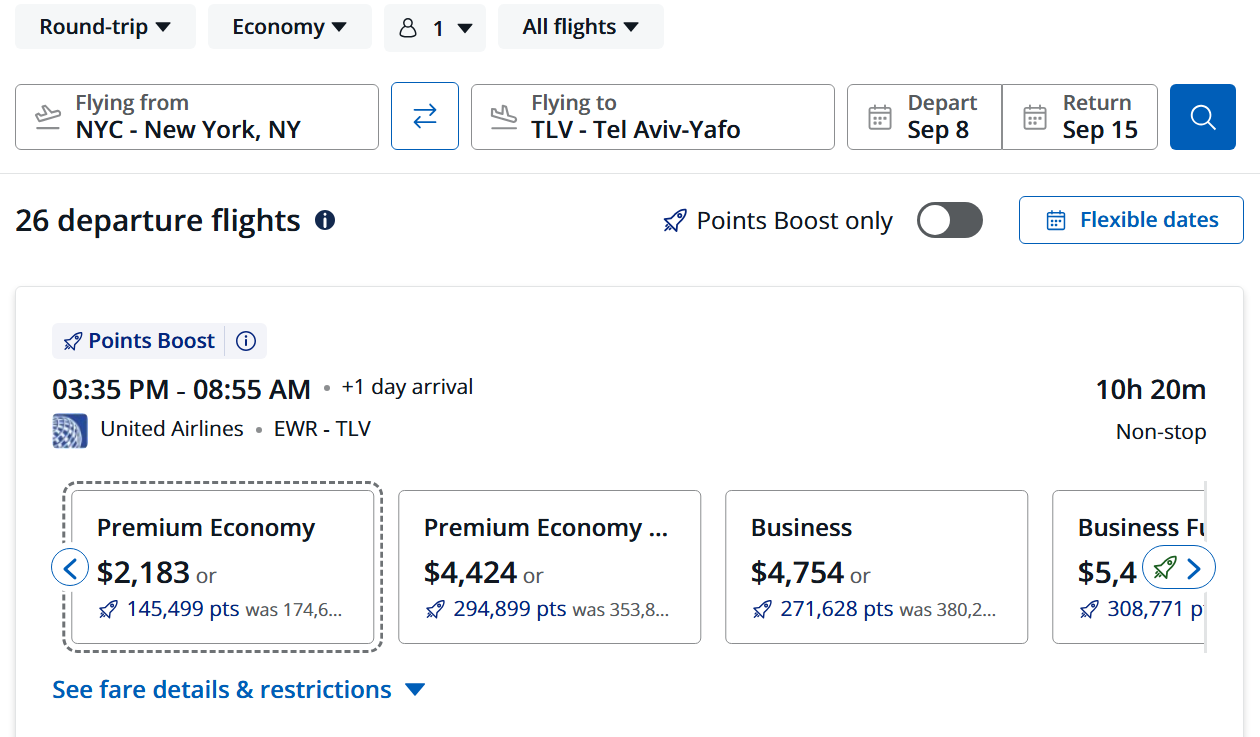1260x737 pixels.
Task: Open the passenger count dropdown
Action: 435,28
